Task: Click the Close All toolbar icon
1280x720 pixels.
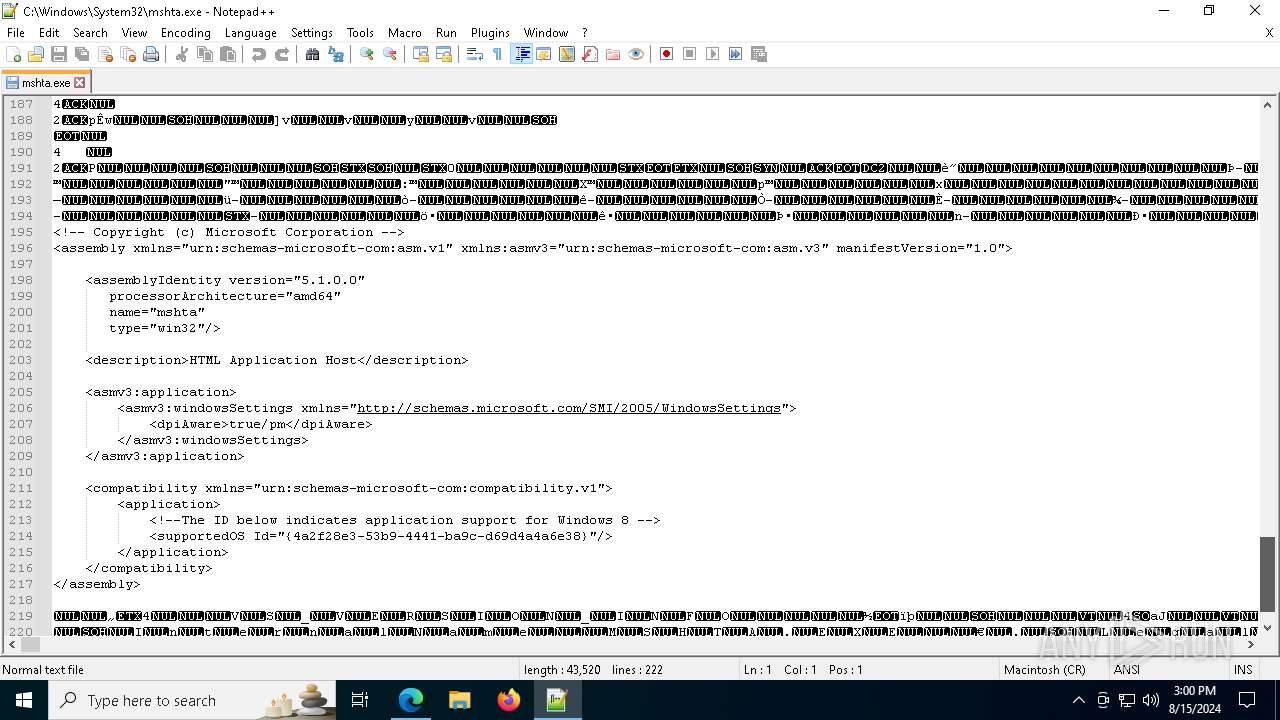Action: pyautogui.click(x=128, y=54)
